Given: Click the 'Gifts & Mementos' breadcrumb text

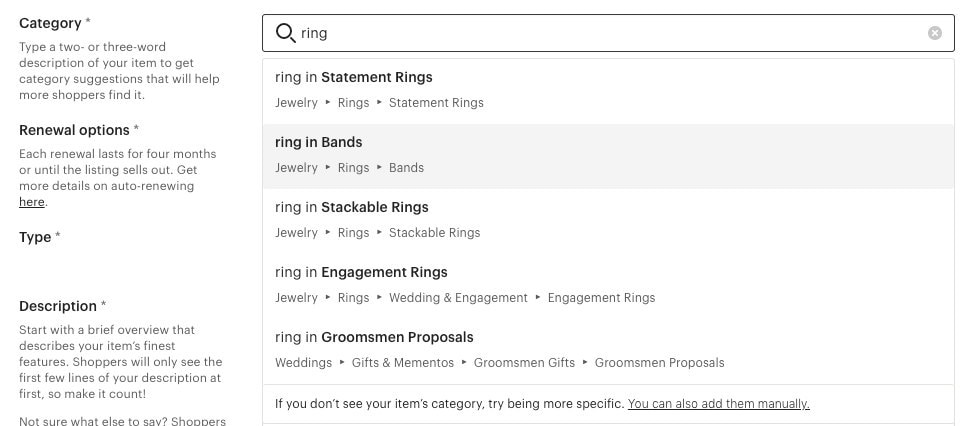Looking at the screenshot, I should [403, 363].
